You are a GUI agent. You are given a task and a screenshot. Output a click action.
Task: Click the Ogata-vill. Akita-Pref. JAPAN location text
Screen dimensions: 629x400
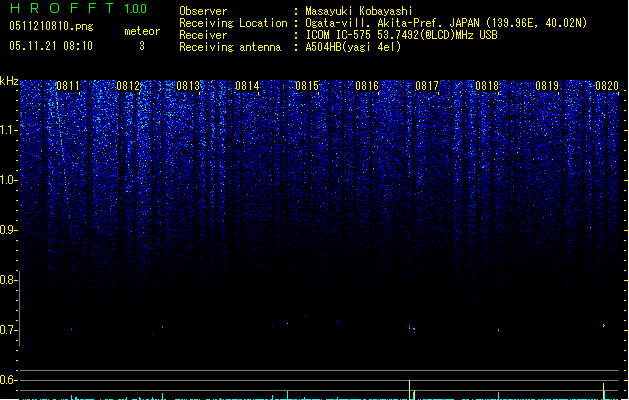coord(446,23)
